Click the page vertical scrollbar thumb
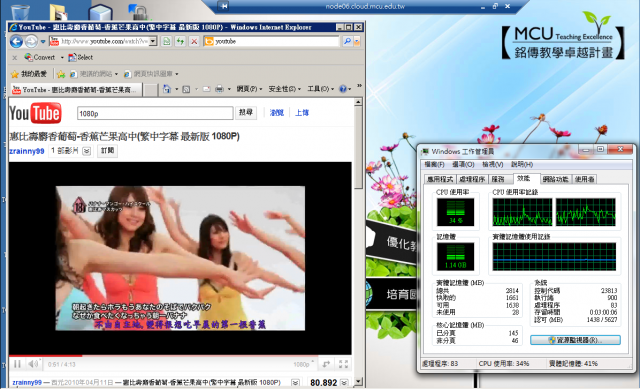Screen dimensions: 640x389 [x=358, y=148]
